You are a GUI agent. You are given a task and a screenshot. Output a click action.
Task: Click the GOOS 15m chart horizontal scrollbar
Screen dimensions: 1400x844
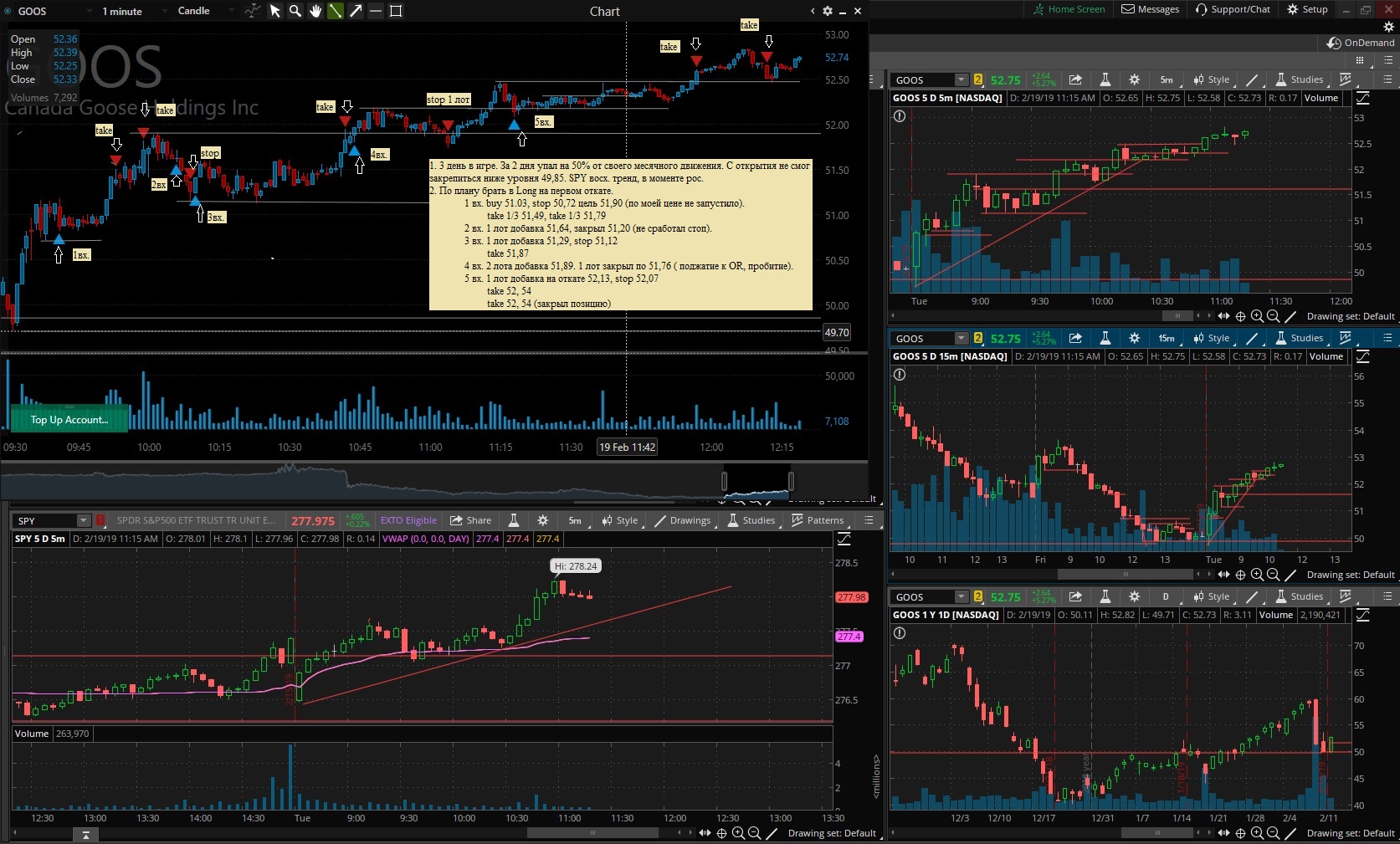(x=1126, y=575)
